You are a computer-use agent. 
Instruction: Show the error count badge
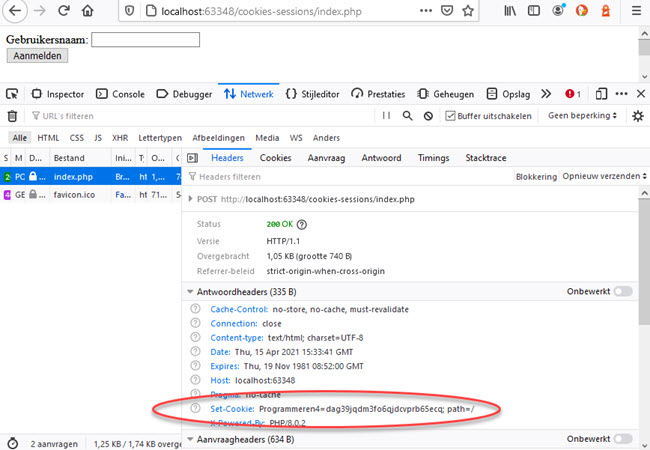tap(572, 94)
